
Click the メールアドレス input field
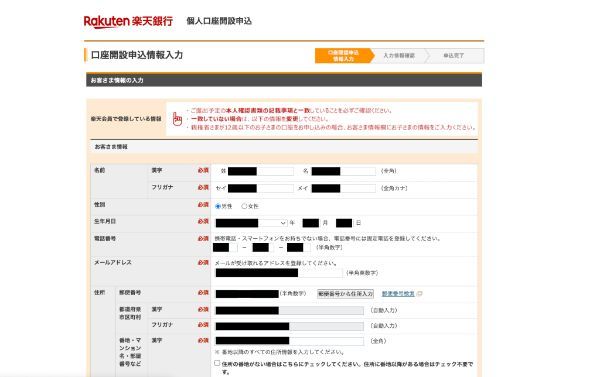click(x=279, y=273)
